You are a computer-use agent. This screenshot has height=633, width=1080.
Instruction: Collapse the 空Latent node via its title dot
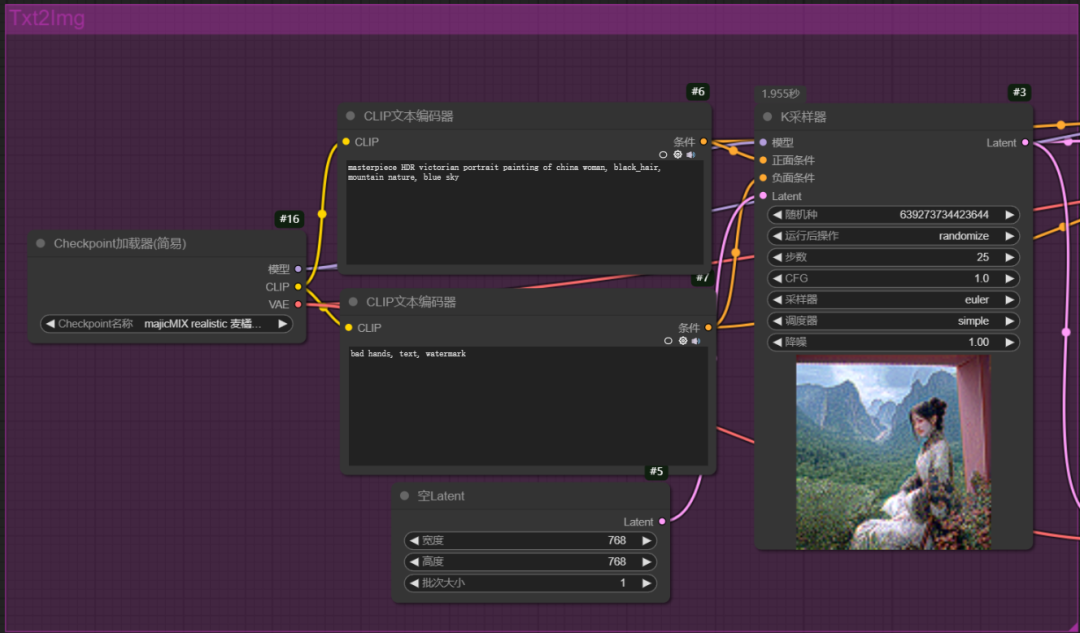pos(404,496)
